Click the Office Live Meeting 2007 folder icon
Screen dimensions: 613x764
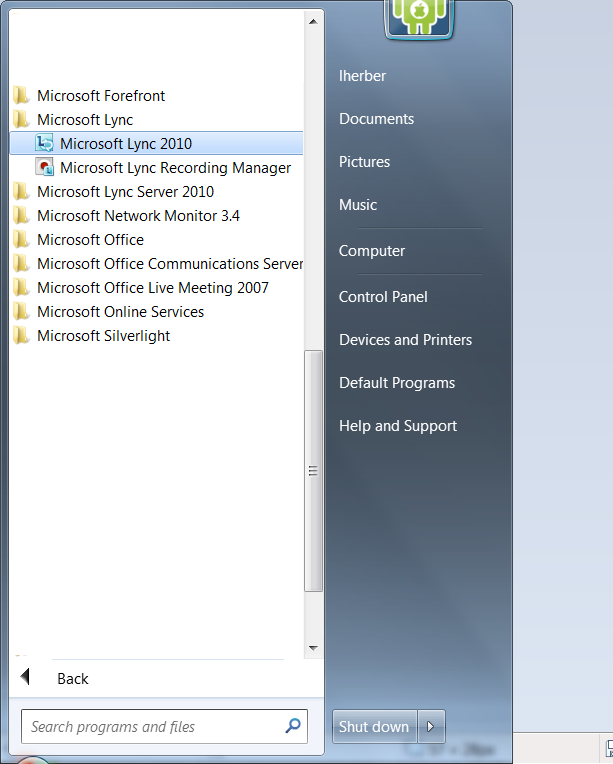pos(21,287)
